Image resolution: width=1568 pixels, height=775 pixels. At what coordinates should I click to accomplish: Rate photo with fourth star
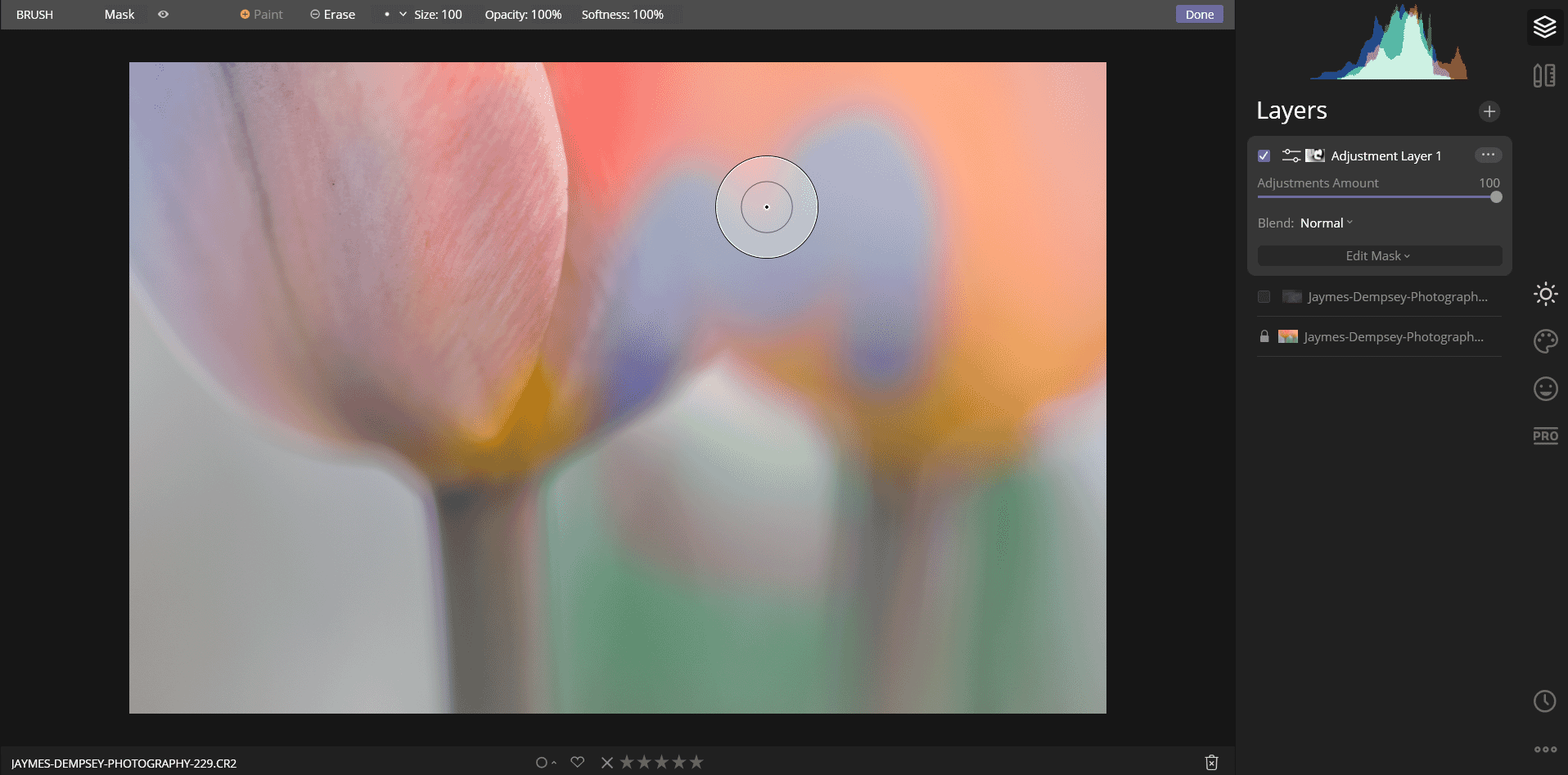(678, 762)
